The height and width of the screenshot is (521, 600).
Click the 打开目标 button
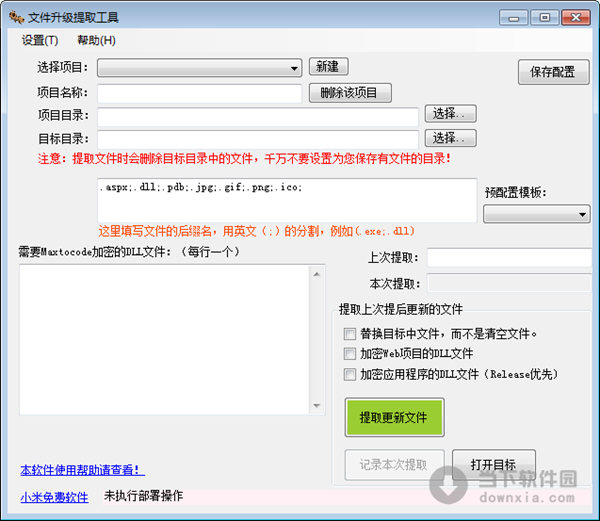pyautogui.click(x=494, y=465)
